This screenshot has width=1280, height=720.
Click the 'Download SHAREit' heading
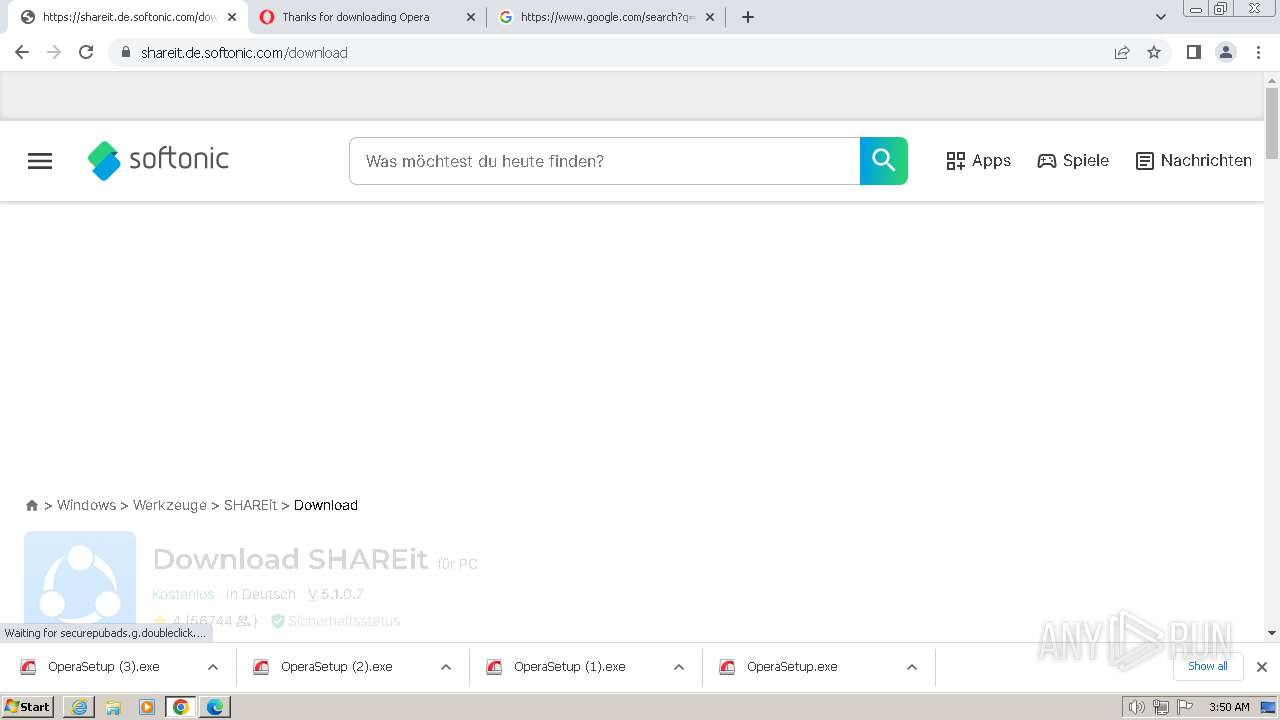click(x=290, y=559)
